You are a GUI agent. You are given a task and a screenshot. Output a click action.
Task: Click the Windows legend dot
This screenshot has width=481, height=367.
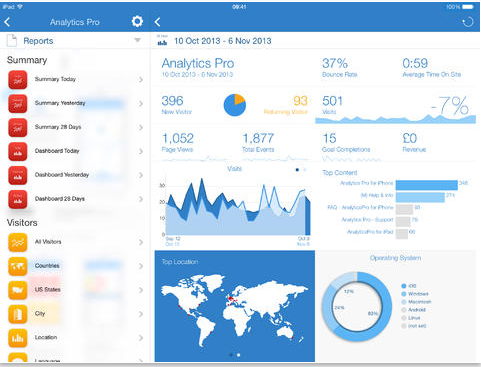(x=404, y=294)
